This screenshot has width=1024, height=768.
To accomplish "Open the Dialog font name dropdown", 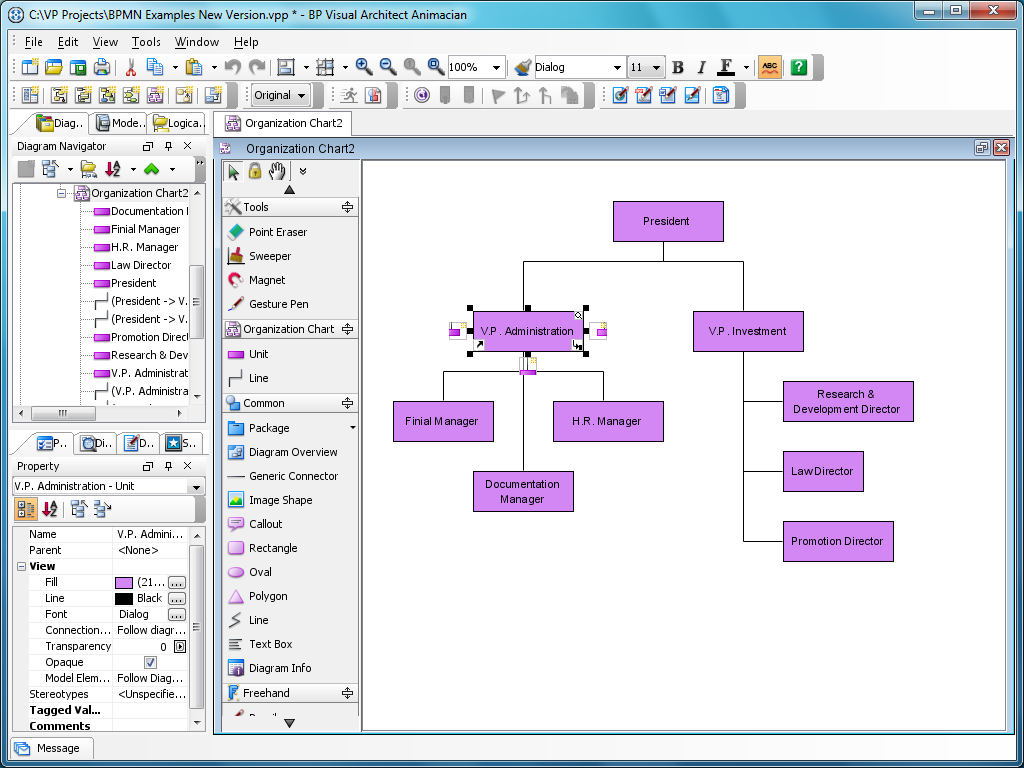I will point(617,67).
